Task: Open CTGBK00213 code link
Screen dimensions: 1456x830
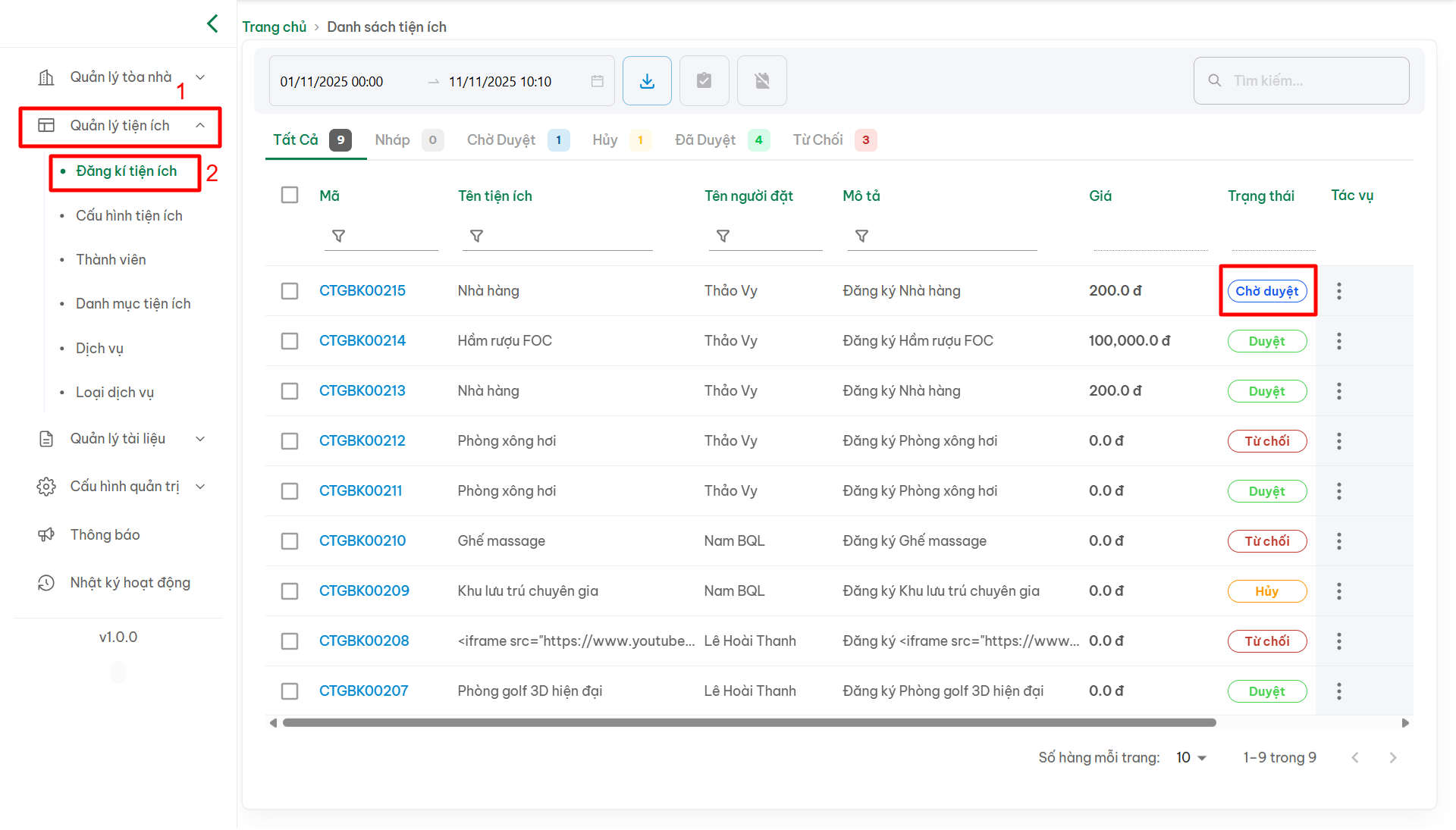Action: pyautogui.click(x=362, y=391)
